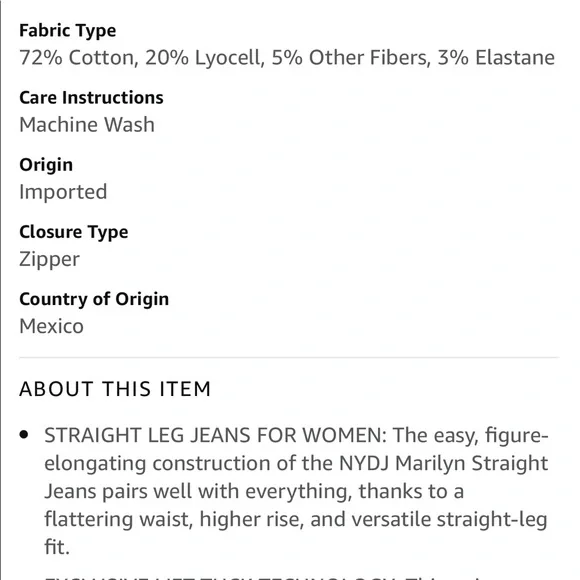This screenshot has width=580, height=580.
Task: Click the Country of Origin label
Action: coord(94,300)
